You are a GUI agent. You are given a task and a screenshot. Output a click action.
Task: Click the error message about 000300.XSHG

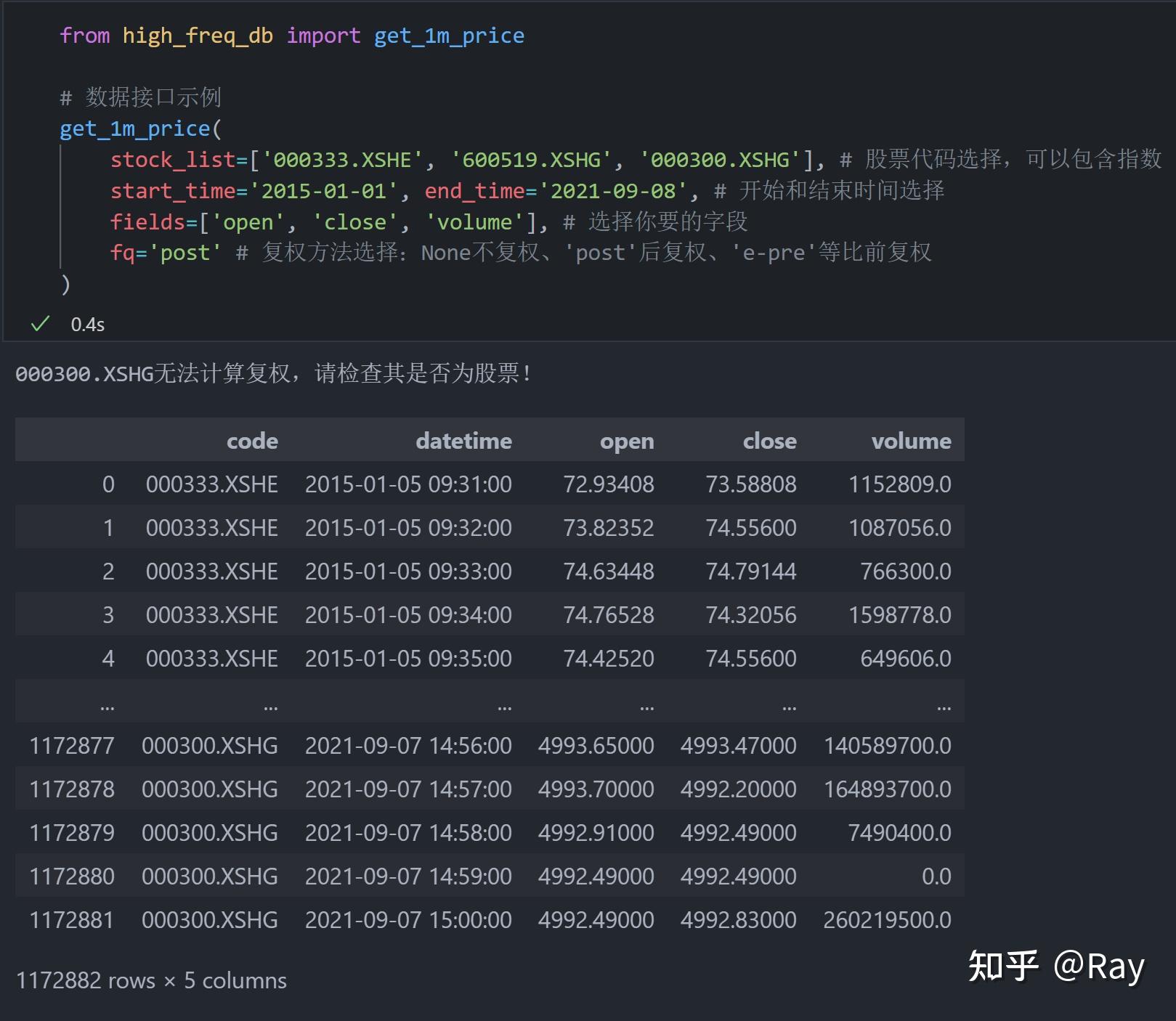[272, 374]
